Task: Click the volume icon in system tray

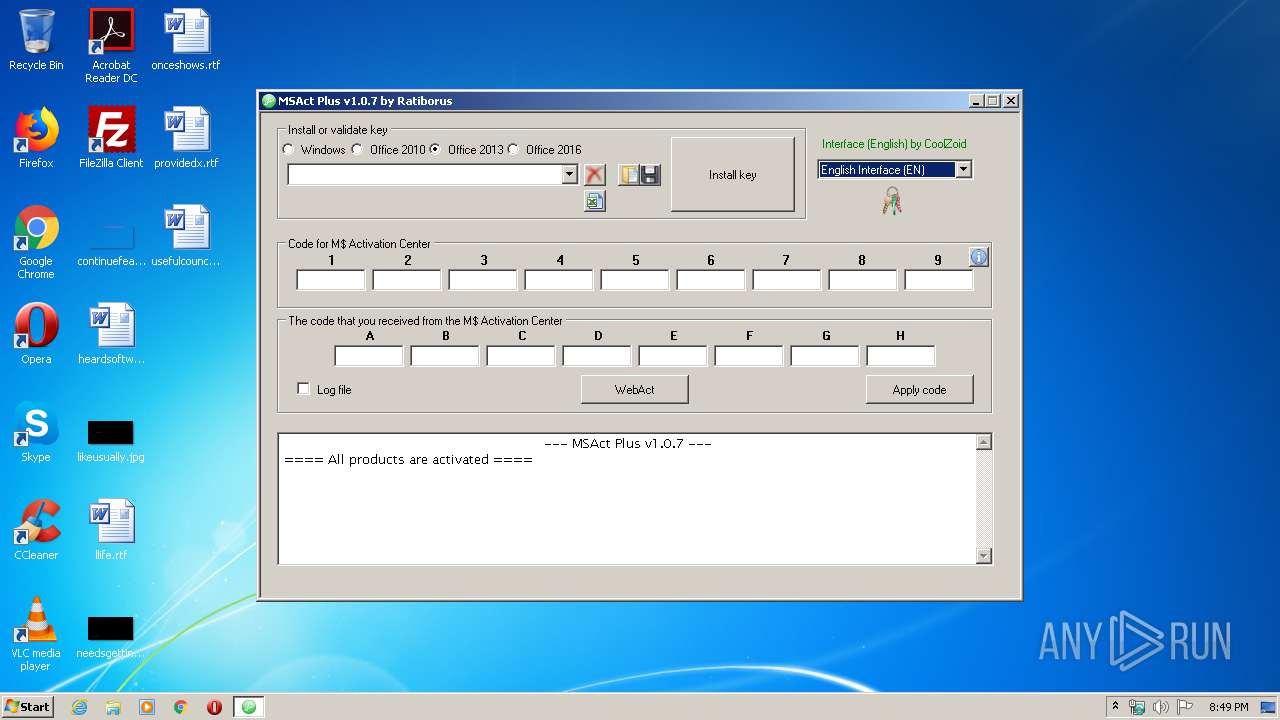Action: click(1161, 707)
